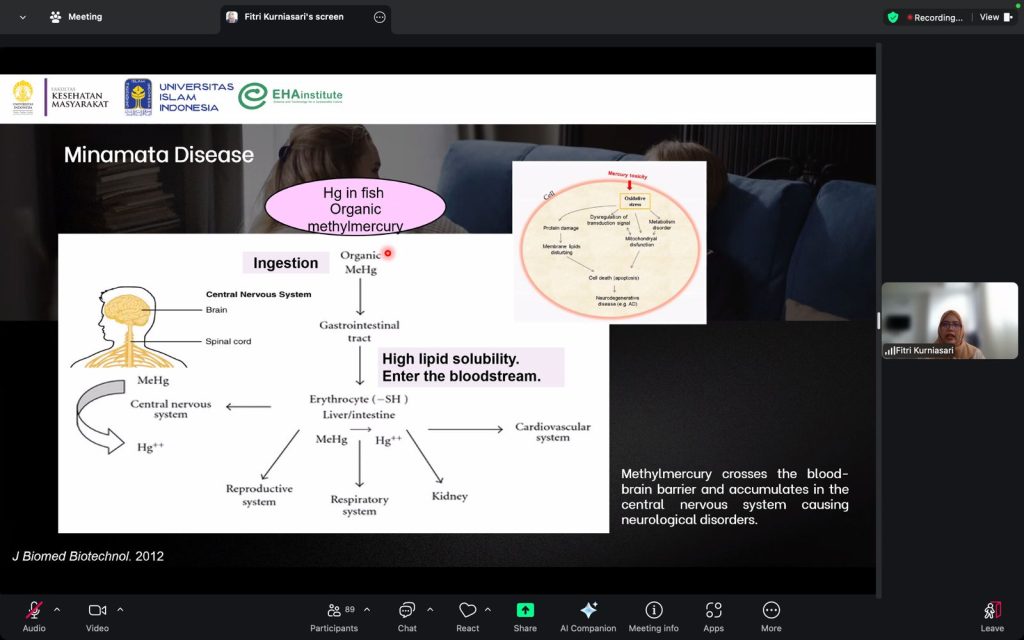Click the green Share screen button
The width and height of the screenshot is (1024, 640).
(x=525, y=611)
